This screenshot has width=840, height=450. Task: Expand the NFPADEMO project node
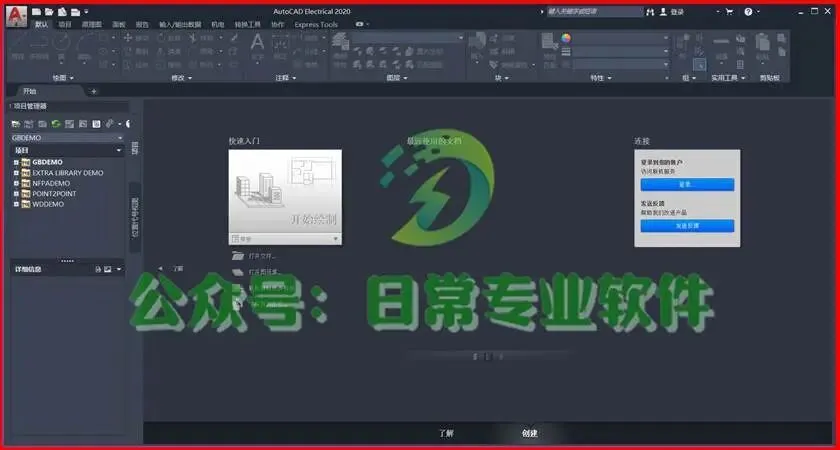[x=16, y=183]
